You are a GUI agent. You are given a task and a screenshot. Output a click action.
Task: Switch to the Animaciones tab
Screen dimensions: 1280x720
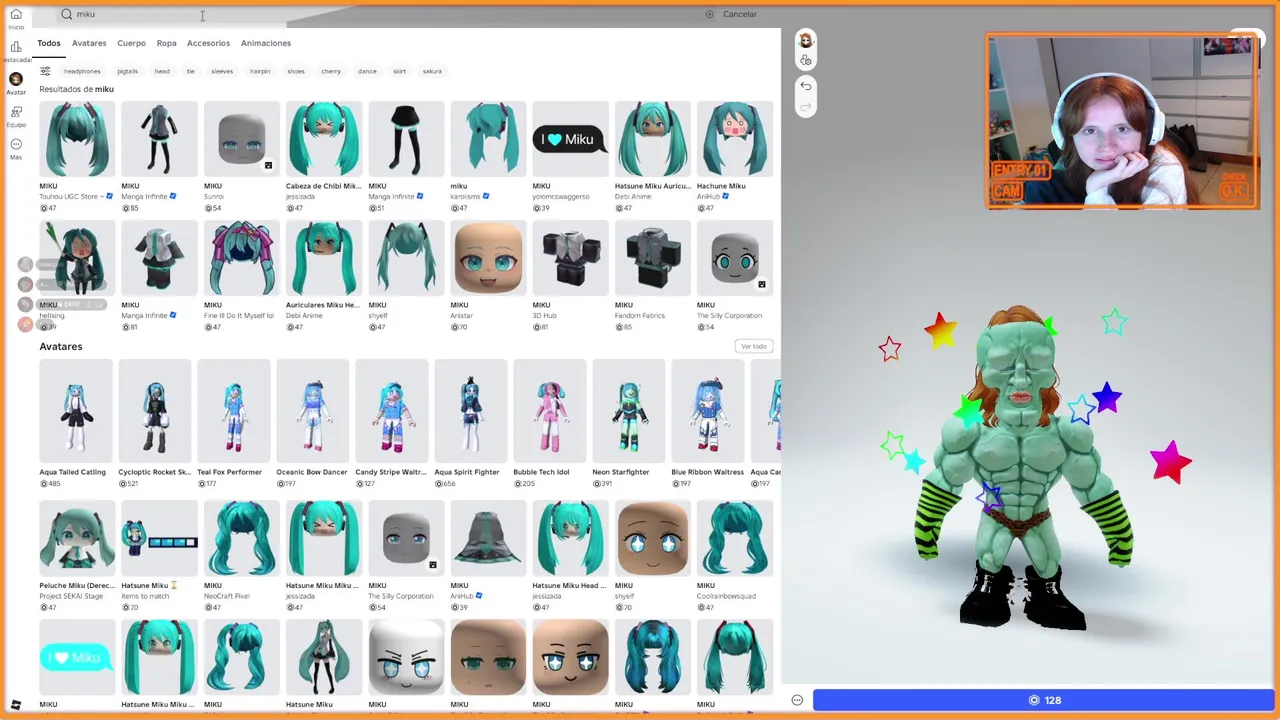266,43
